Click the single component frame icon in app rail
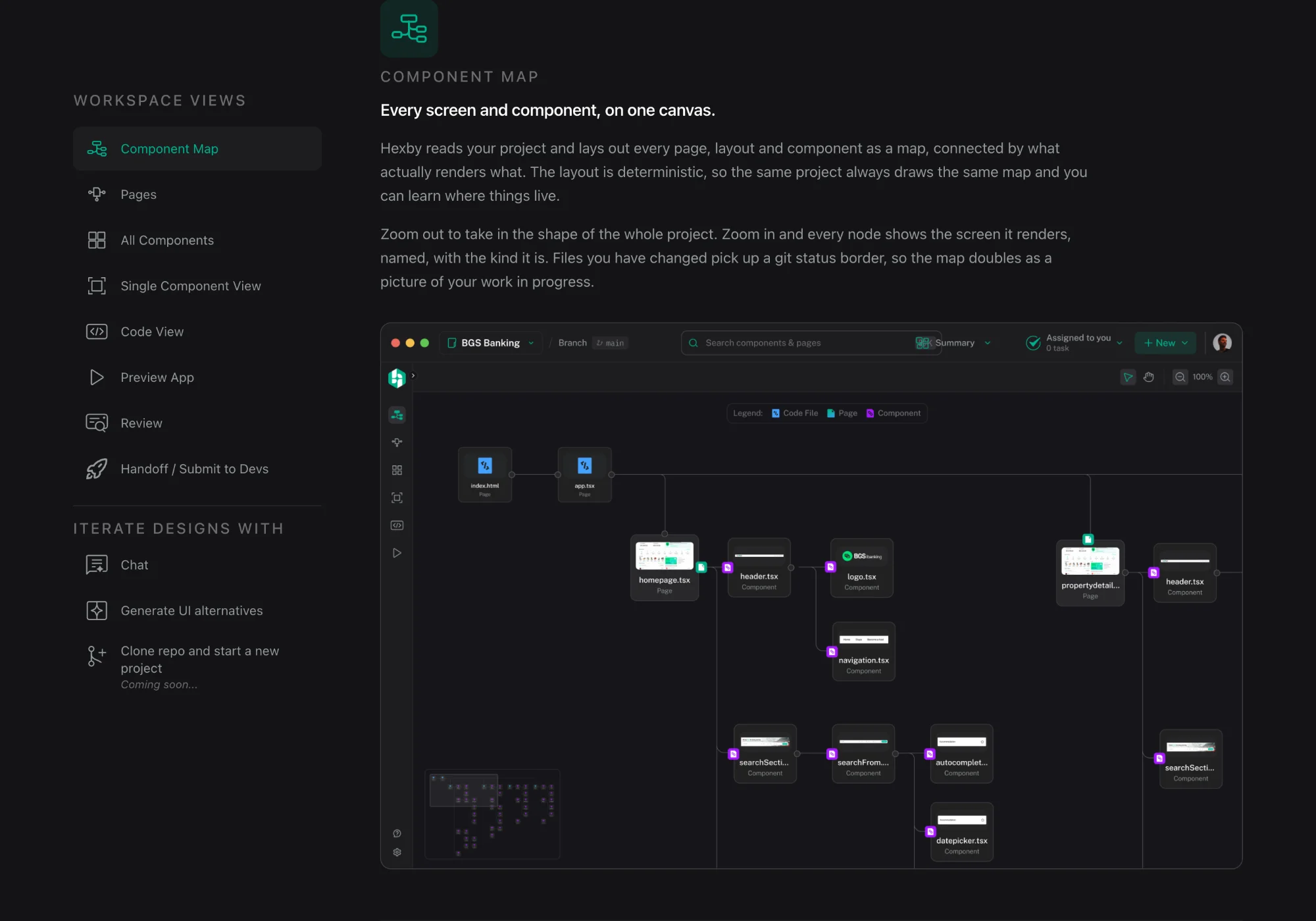 [x=397, y=498]
